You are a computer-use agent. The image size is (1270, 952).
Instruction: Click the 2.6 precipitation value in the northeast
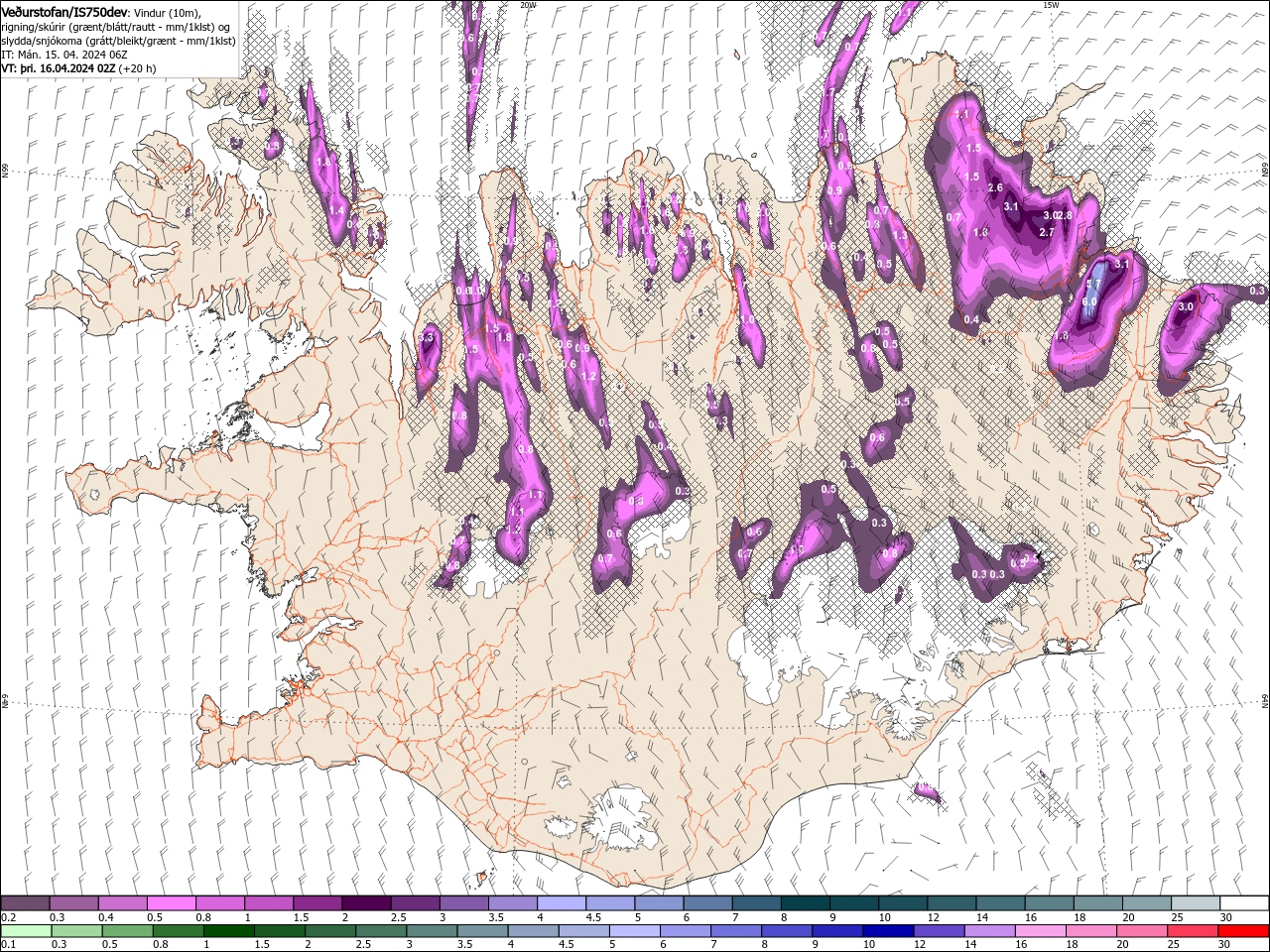pos(996,187)
